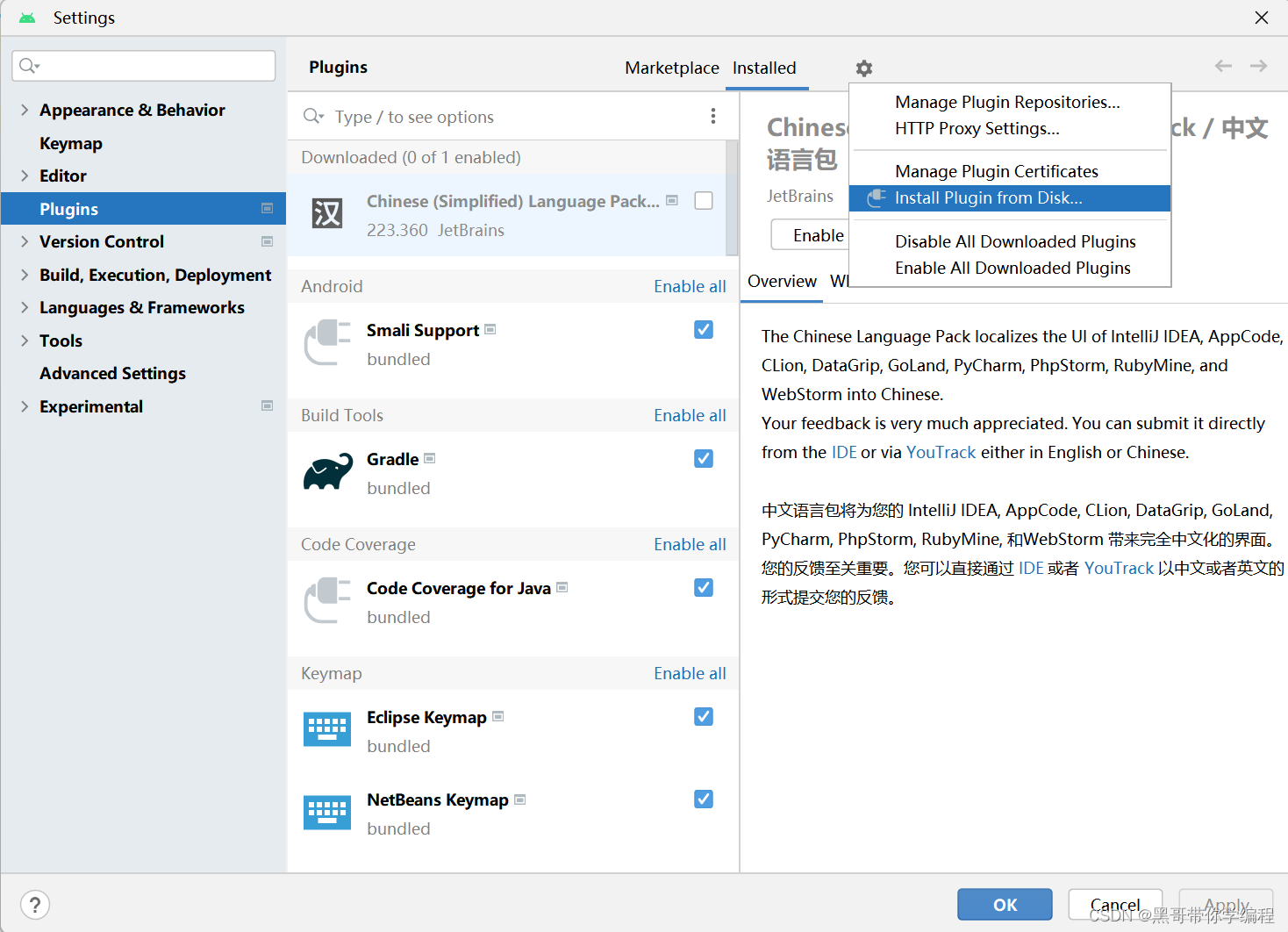Screen dimensions: 1288x932
Task: Open the plugins settings gear menu
Action: click(x=864, y=68)
